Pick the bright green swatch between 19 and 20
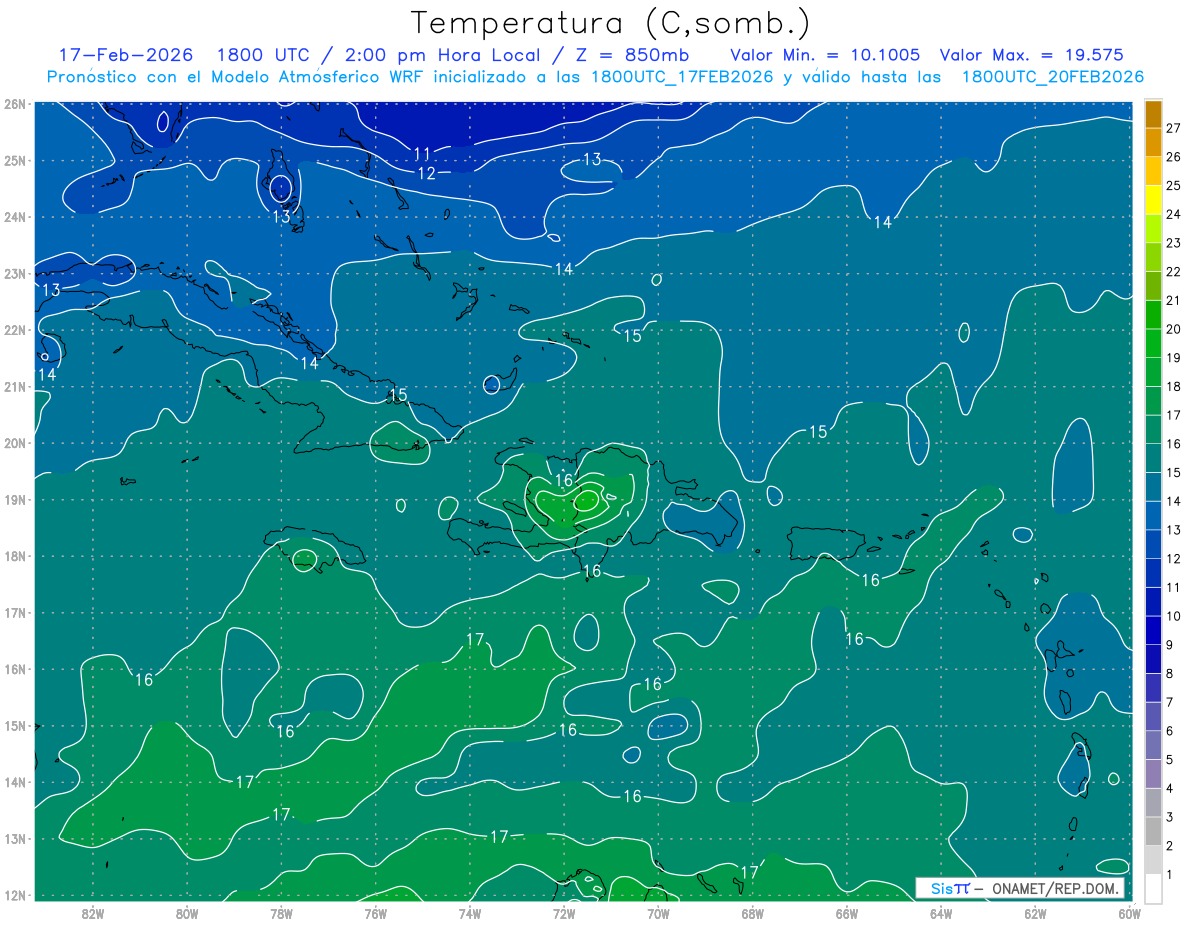This screenshot has width=1200, height=927. point(1153,343)
